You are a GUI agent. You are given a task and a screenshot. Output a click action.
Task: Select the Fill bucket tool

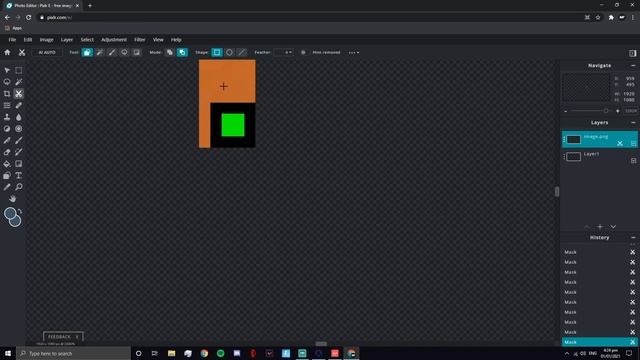tap(7, 164)
